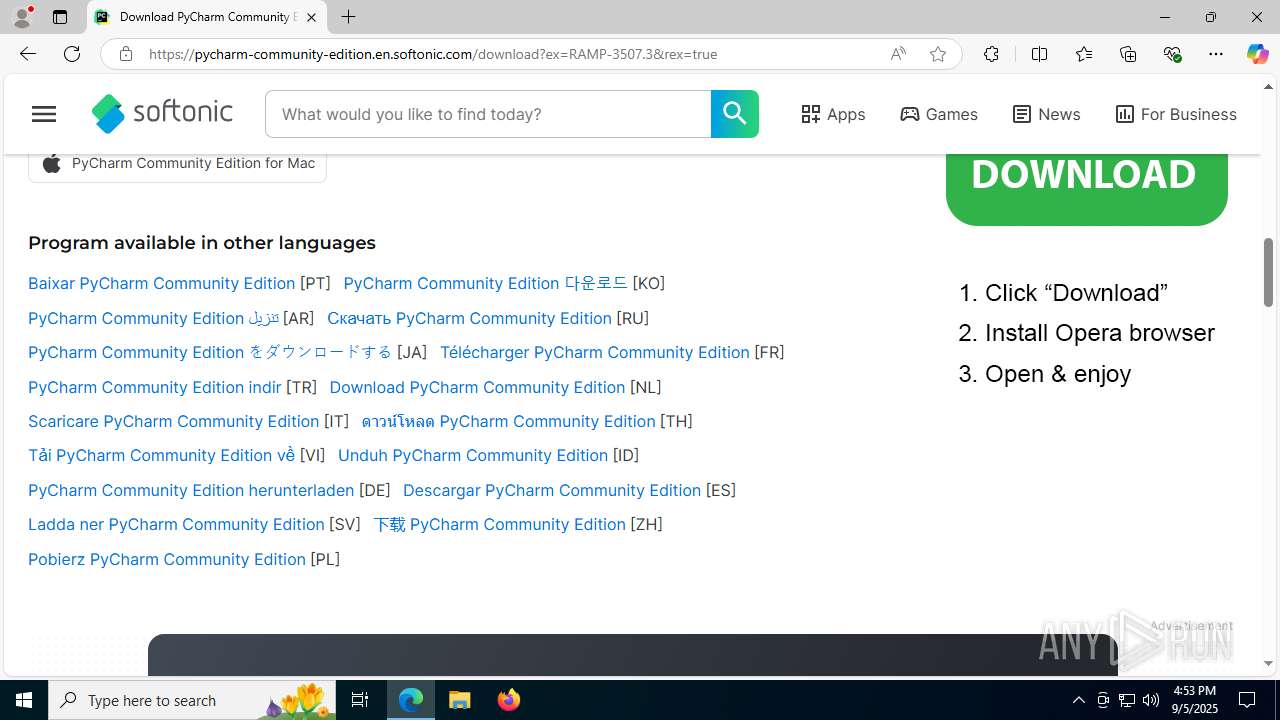
Task: Open the Thai [TH] PyCharm link
Action: tap(508, 421)
